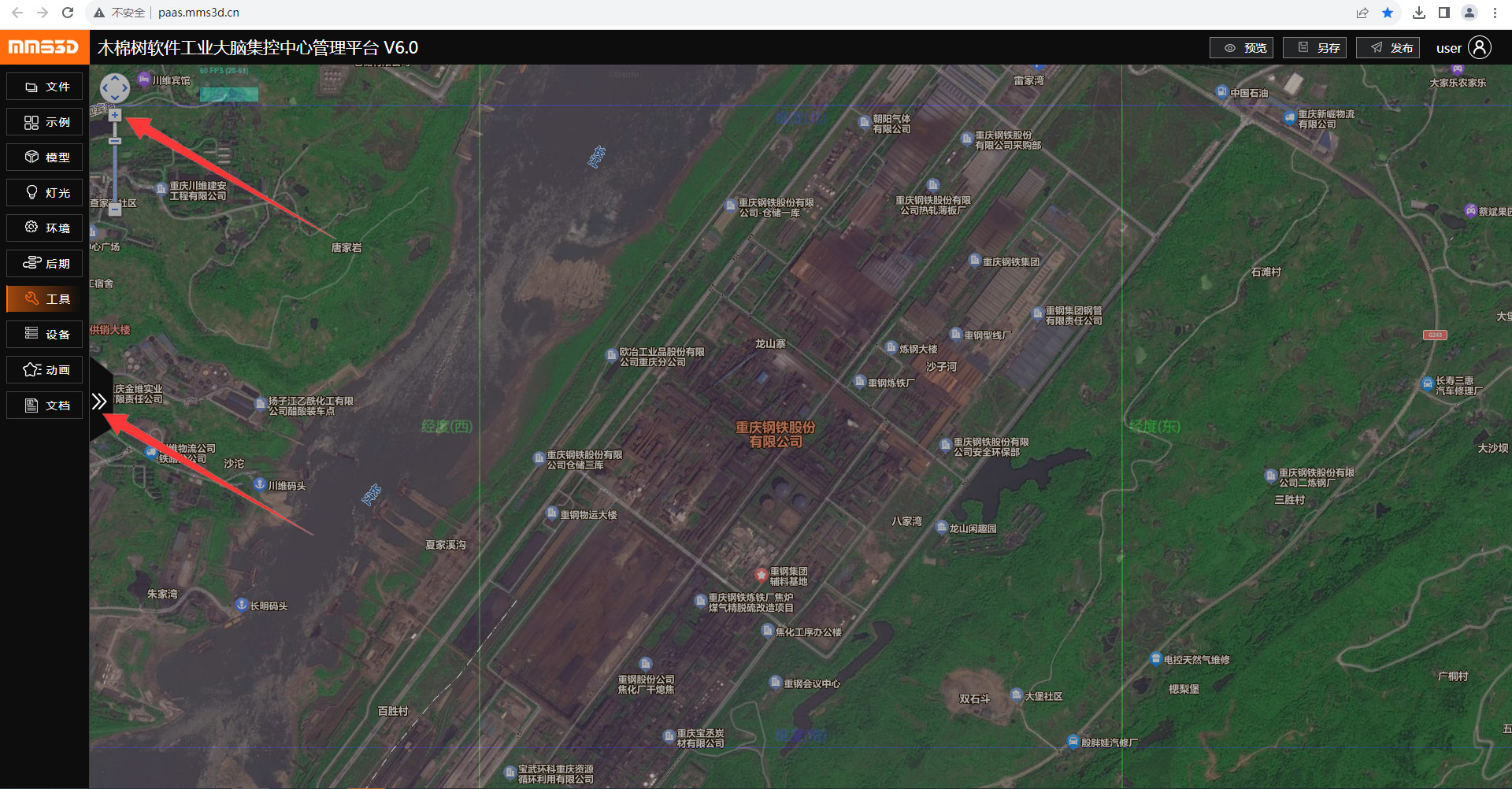Pan map down with compass arrow

click(115, 98)
